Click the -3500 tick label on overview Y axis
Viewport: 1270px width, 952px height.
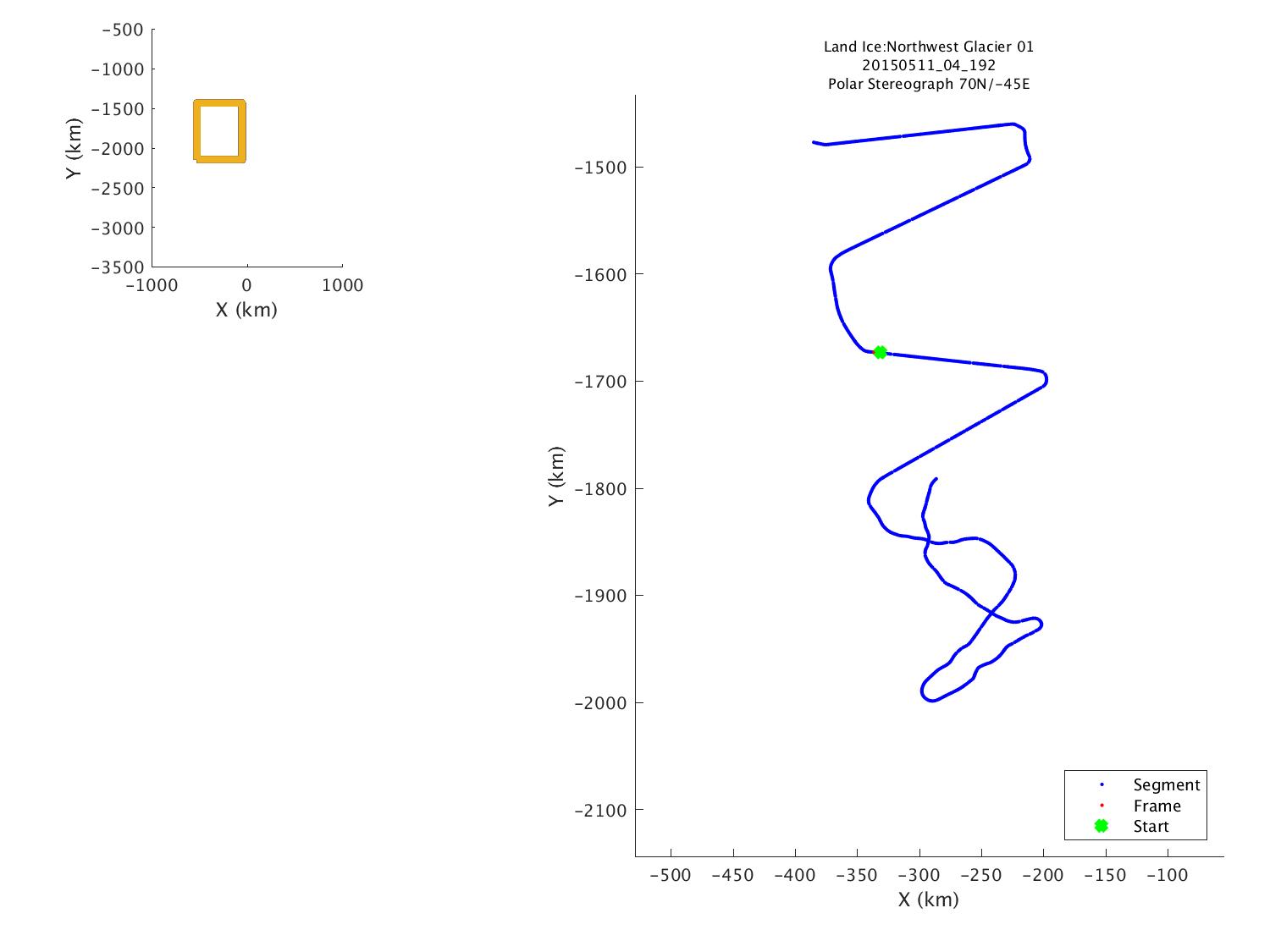click(x=117, y=267)
